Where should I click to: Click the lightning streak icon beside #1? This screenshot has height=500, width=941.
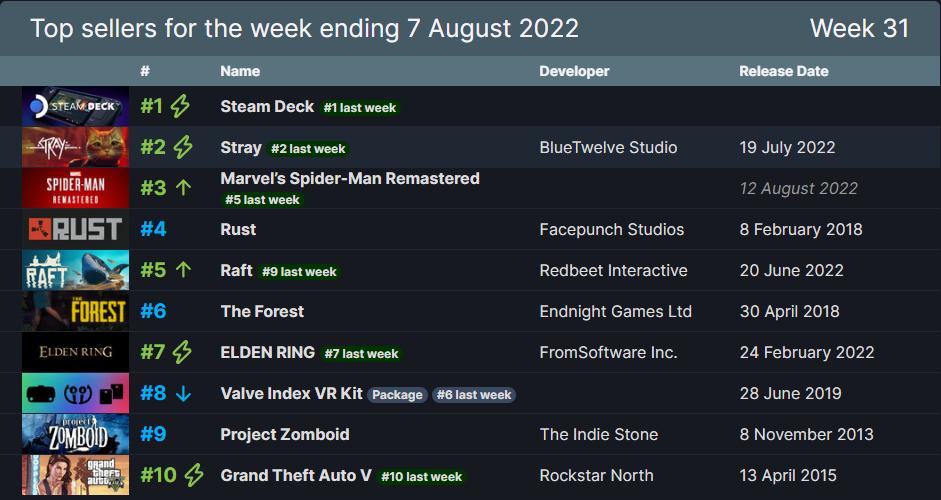(x=180, y=106)
